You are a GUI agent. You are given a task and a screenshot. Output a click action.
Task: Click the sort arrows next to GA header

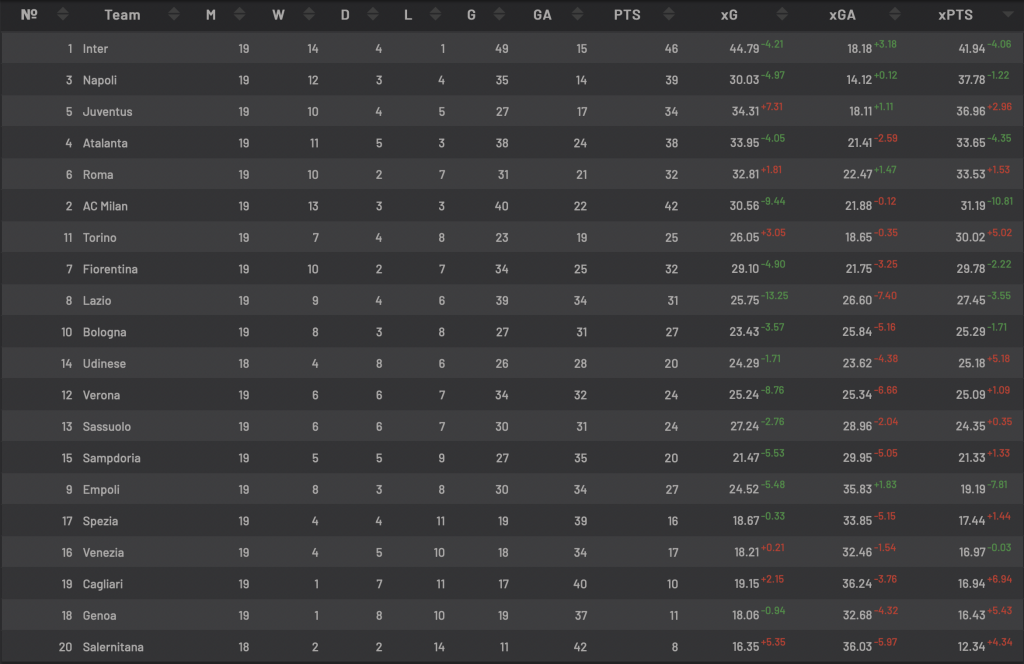tap(578, 15)
